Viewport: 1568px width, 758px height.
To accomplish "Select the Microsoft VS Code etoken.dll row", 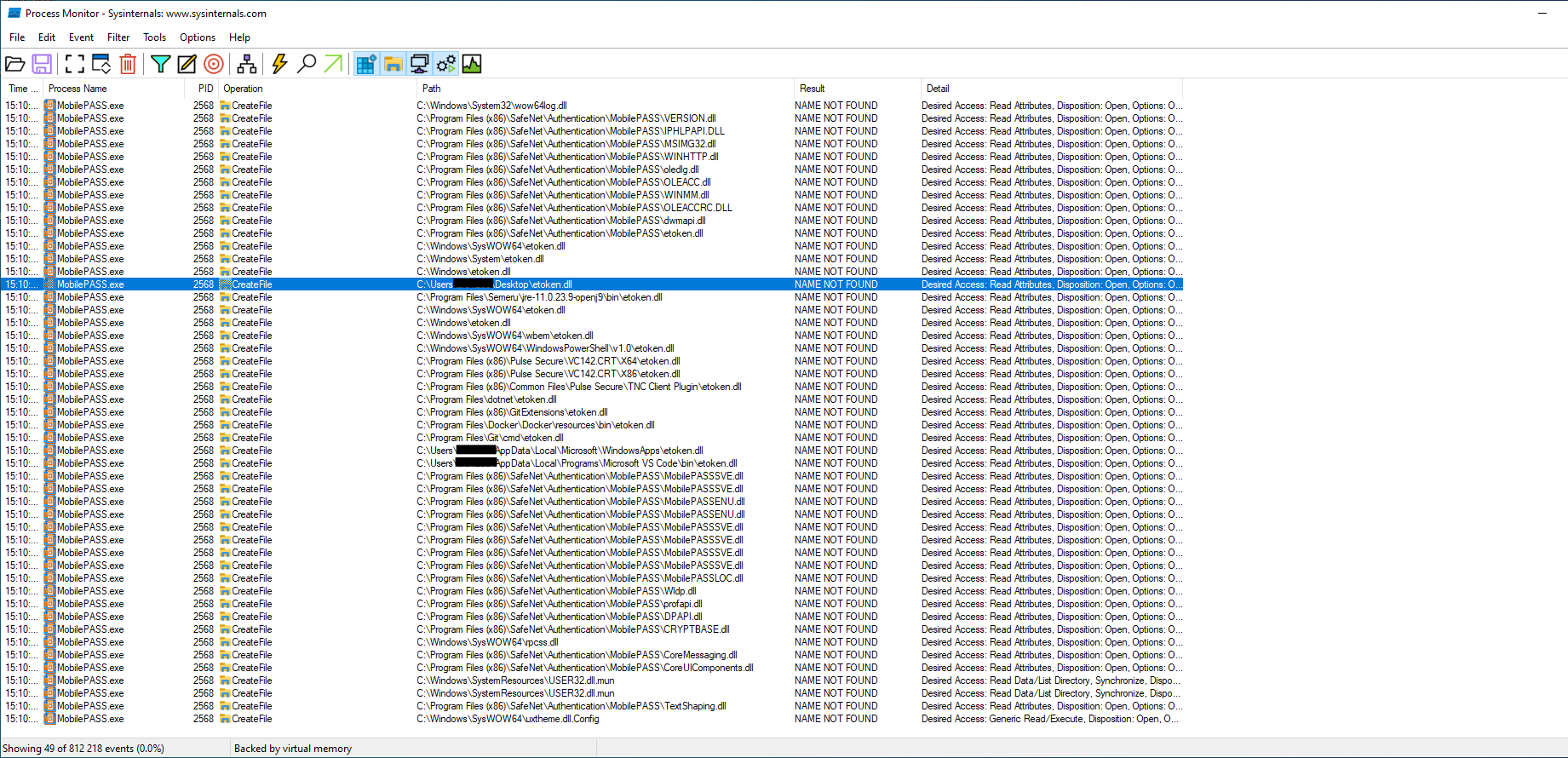I will [x=593, y=463].
